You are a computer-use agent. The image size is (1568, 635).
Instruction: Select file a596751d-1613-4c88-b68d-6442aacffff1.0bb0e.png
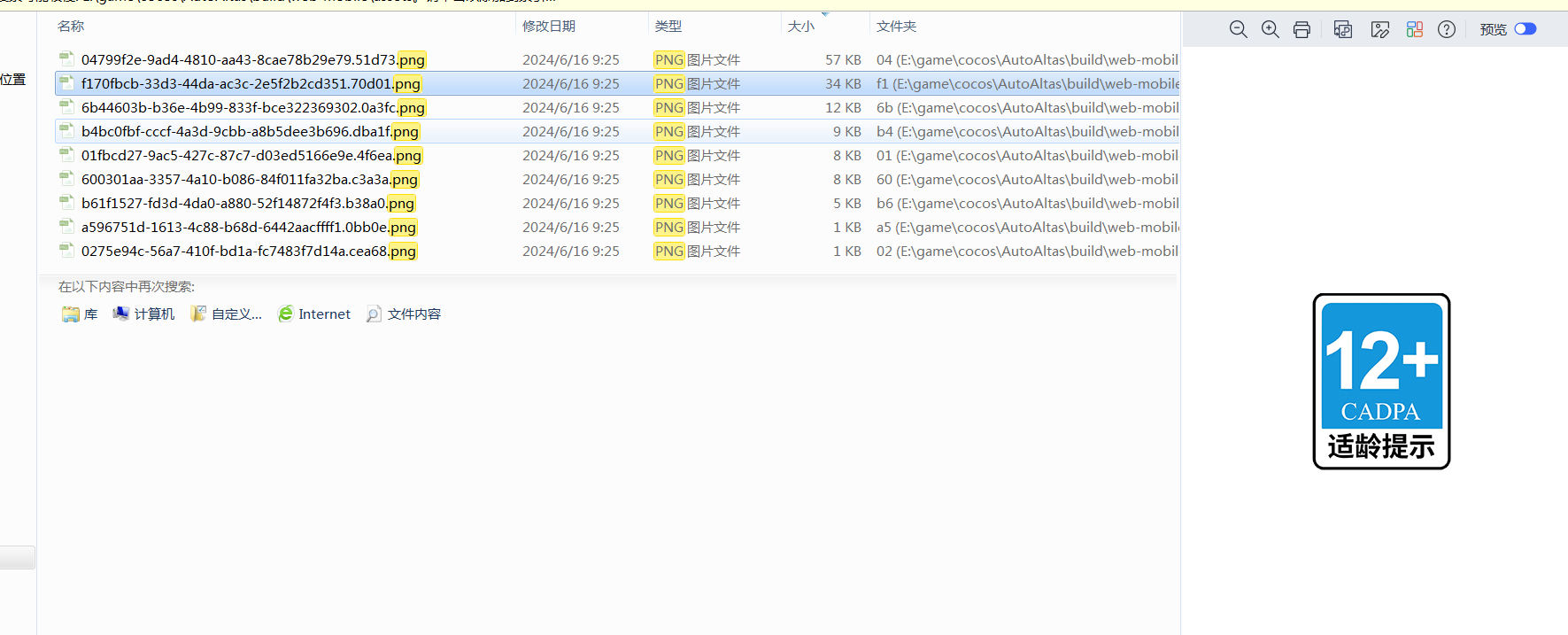(x=249, y=227)
